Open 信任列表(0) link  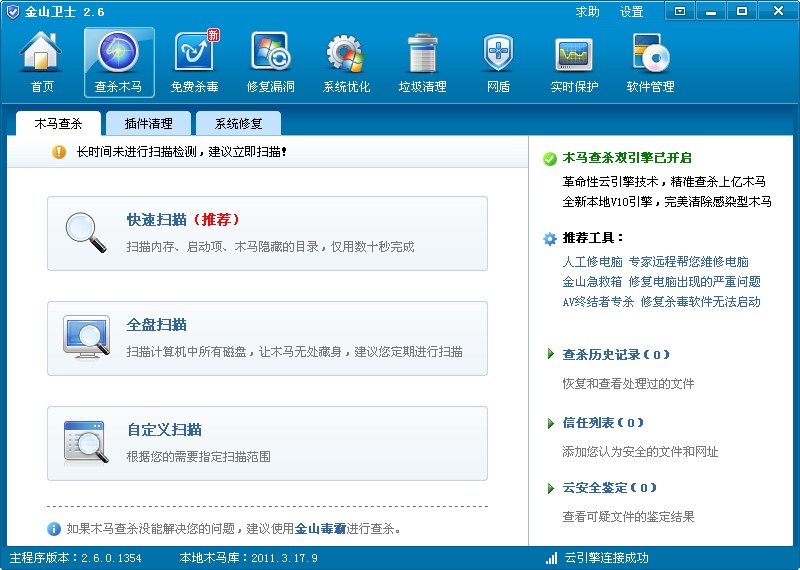(603, 423)
